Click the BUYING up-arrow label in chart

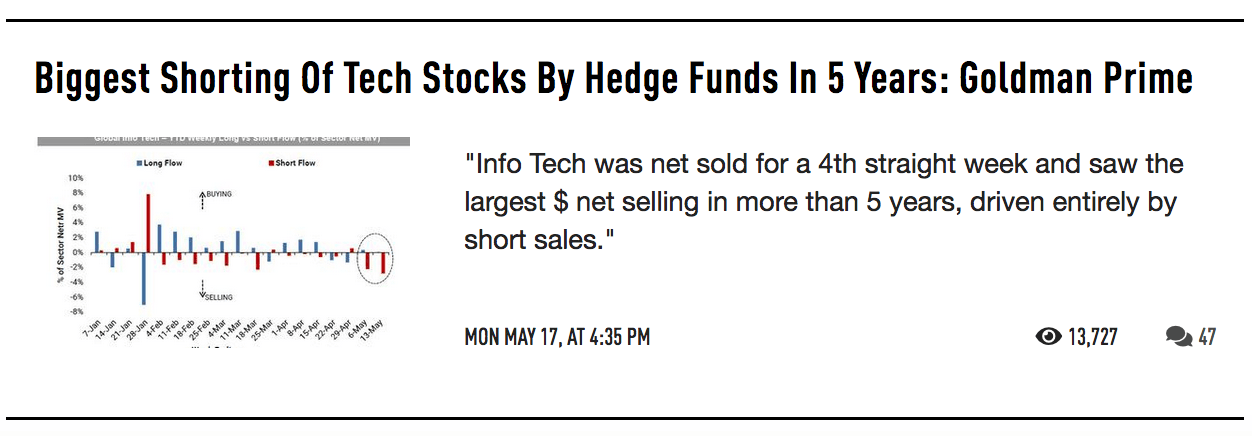(x=216, y=193)
